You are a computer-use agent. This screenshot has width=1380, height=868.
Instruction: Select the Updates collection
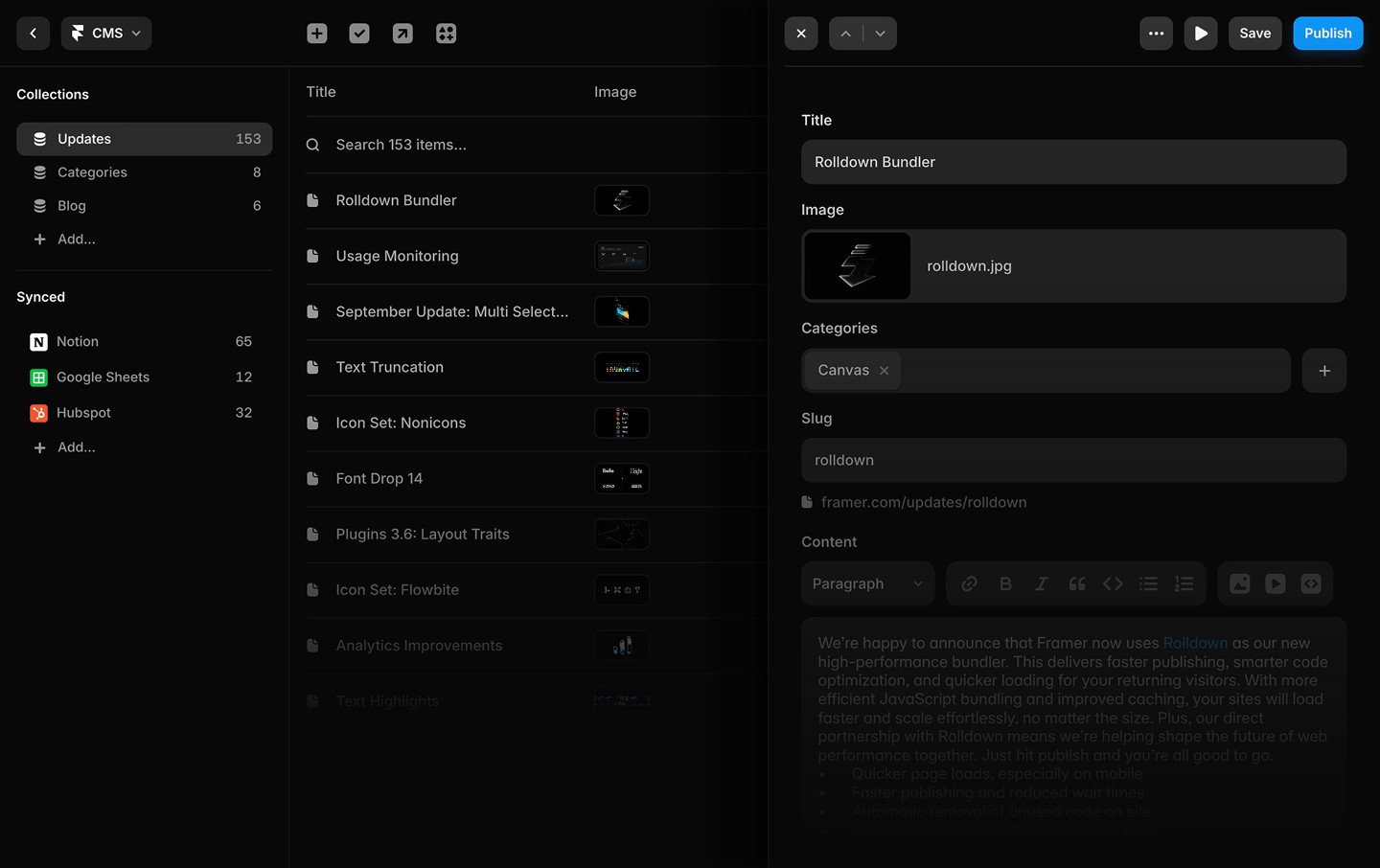tap(145, 139)
